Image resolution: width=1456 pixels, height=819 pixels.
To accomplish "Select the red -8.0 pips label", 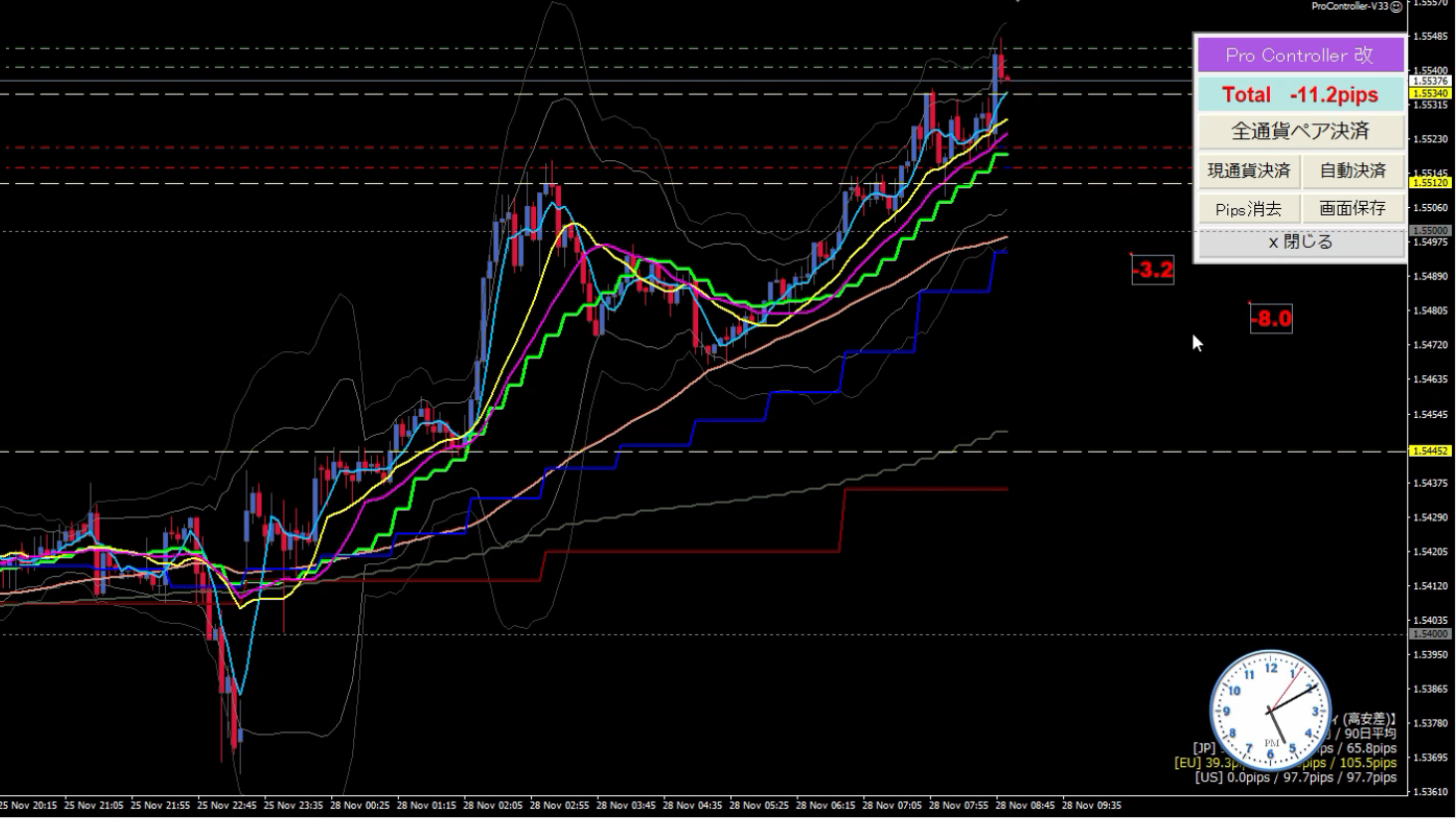I will 1271,318.
